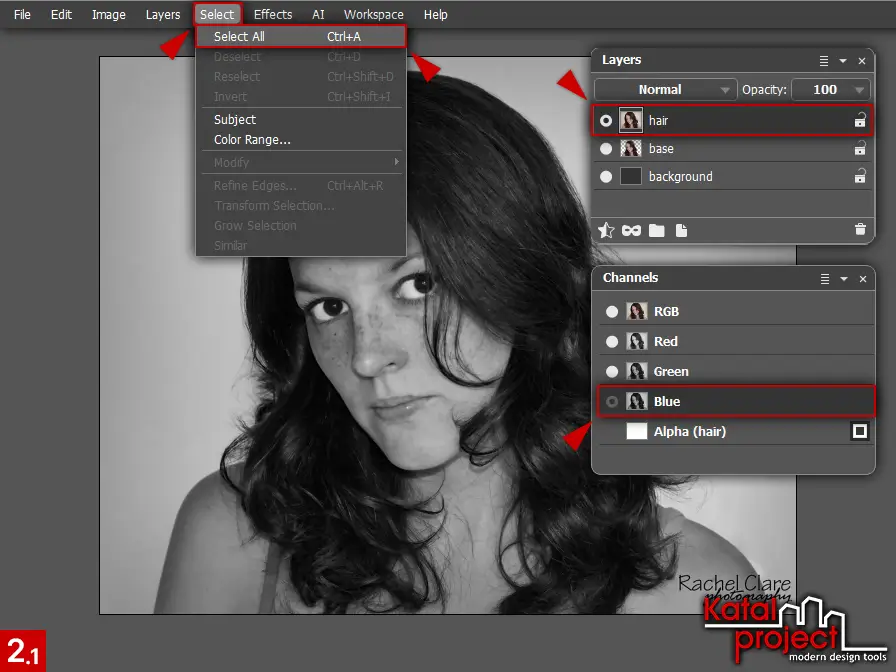Open the Normal blend mode dropdown
Screen dimensions: 896x672
tap(664, 89)
